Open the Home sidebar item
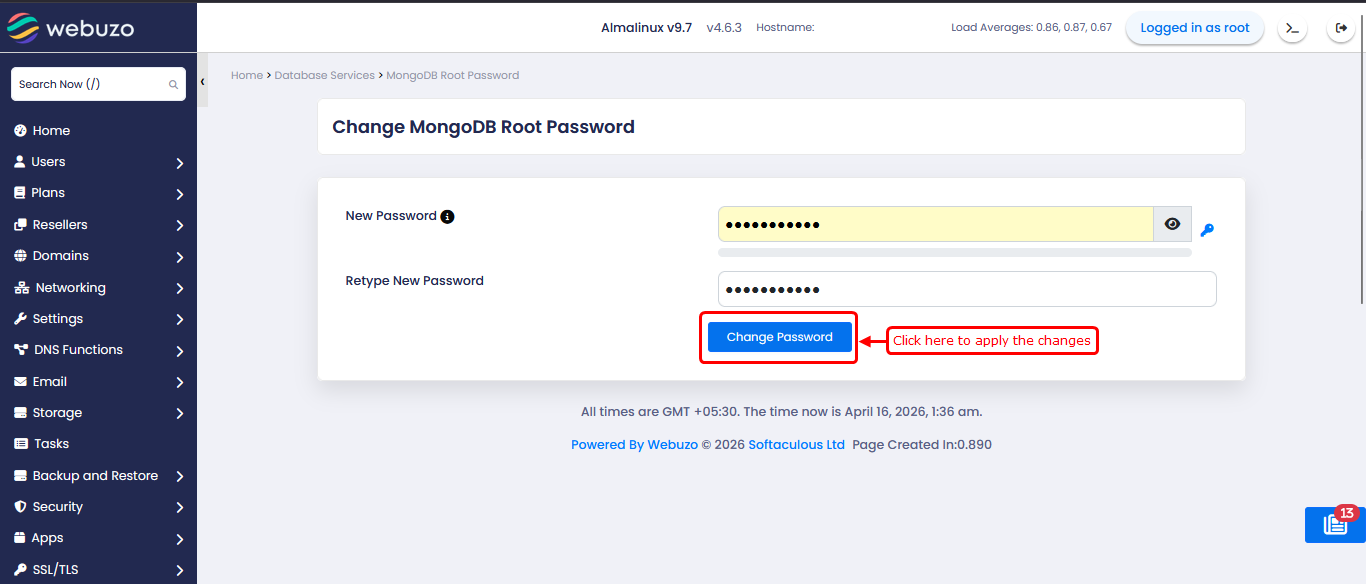This screenshot has height=584, width=1366. [x=51, y=131]
